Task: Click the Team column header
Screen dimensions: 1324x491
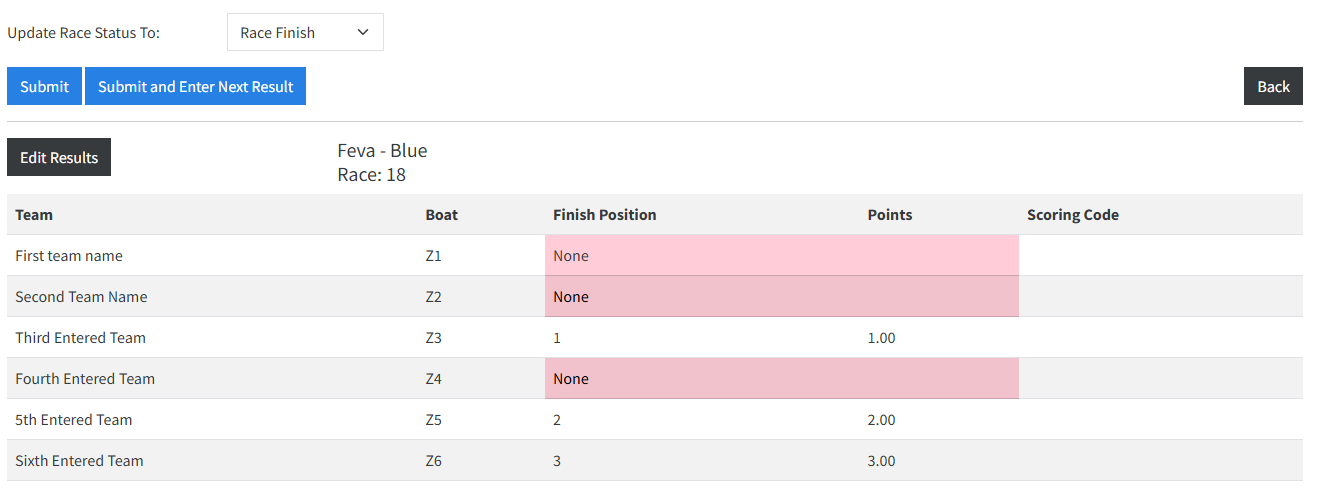Action: pos(34,215)
